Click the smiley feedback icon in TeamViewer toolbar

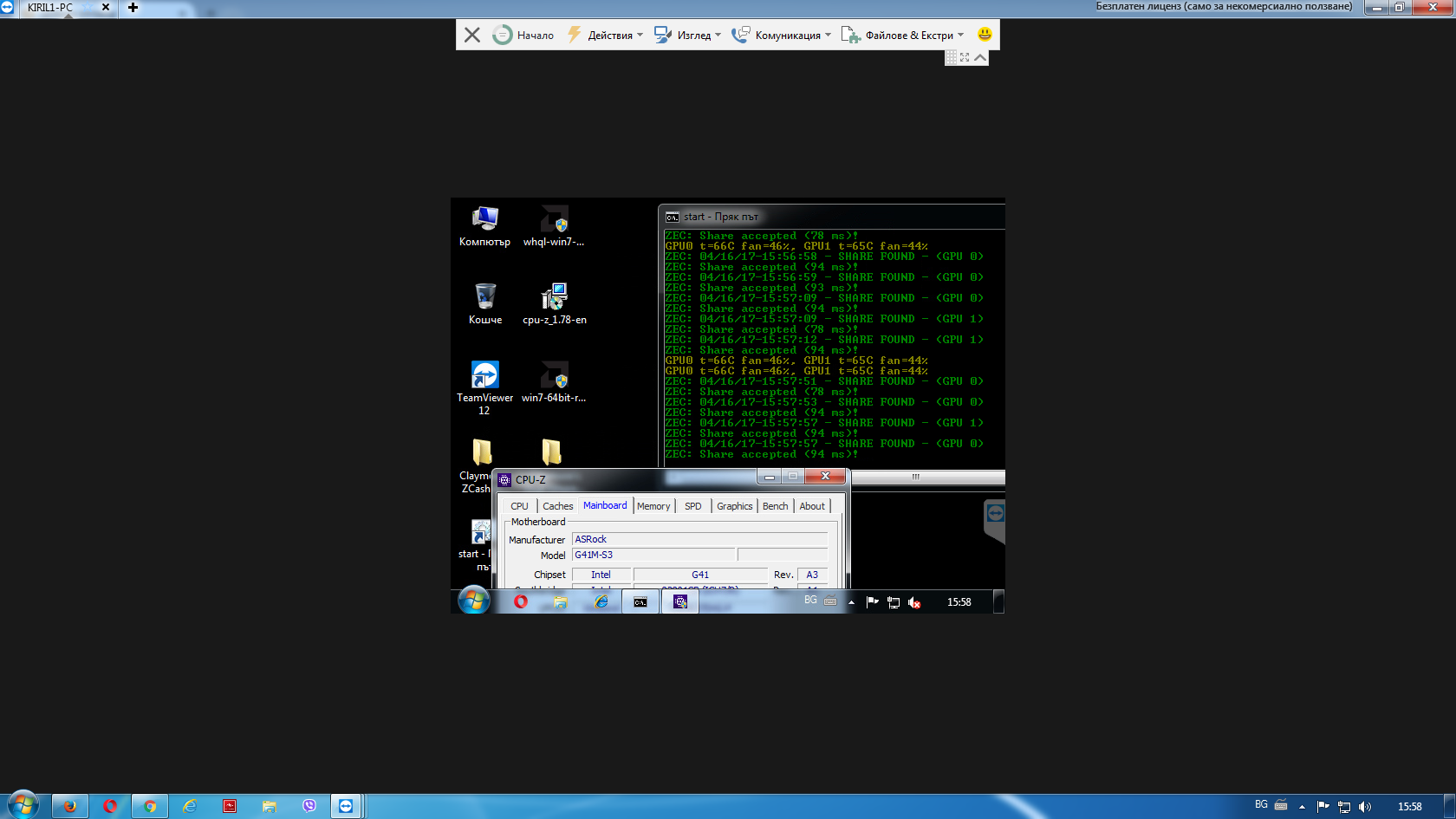985,34
